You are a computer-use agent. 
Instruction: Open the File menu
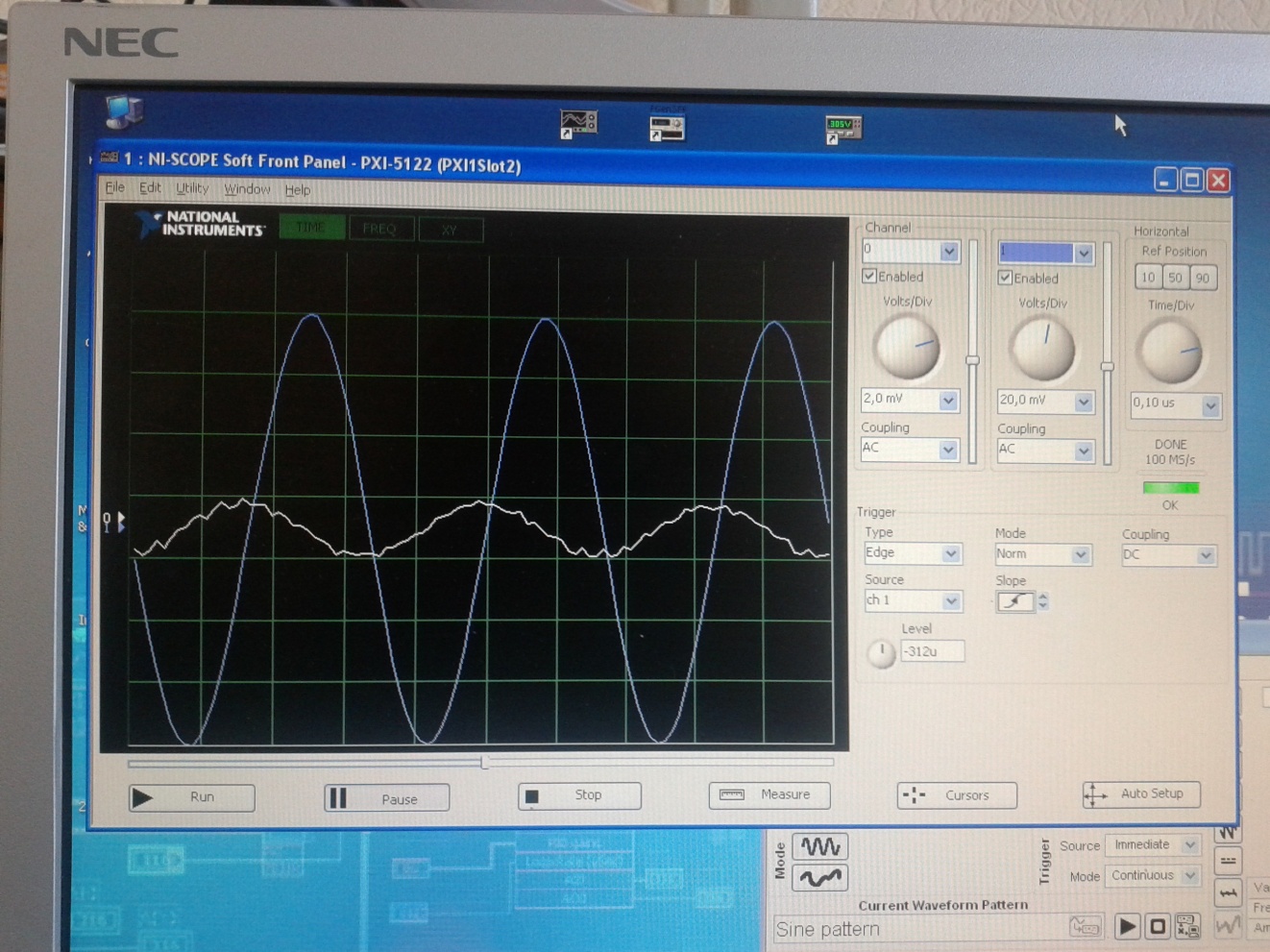pyautogui.click(x=114, y=187)
